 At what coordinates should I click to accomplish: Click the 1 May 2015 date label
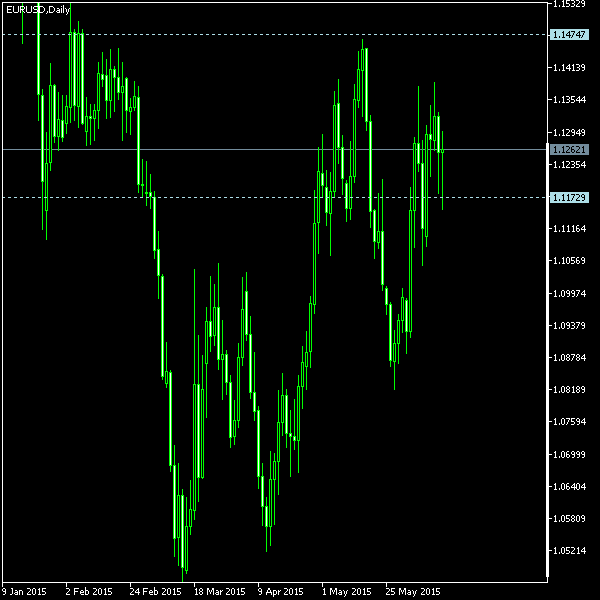coord(346,592)
